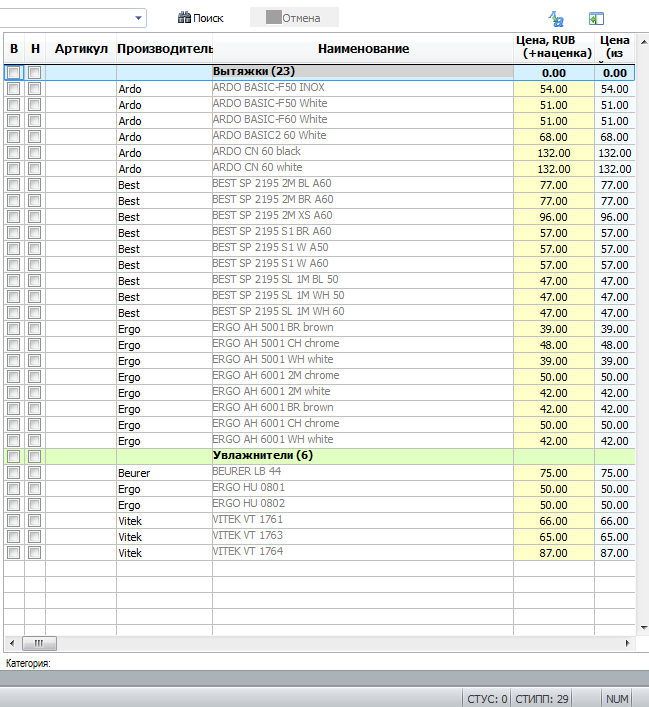This screenshot has height=707, width=649.
Task: Click the horizontal scrollbar right arrow
Action: tap(627, 643)
